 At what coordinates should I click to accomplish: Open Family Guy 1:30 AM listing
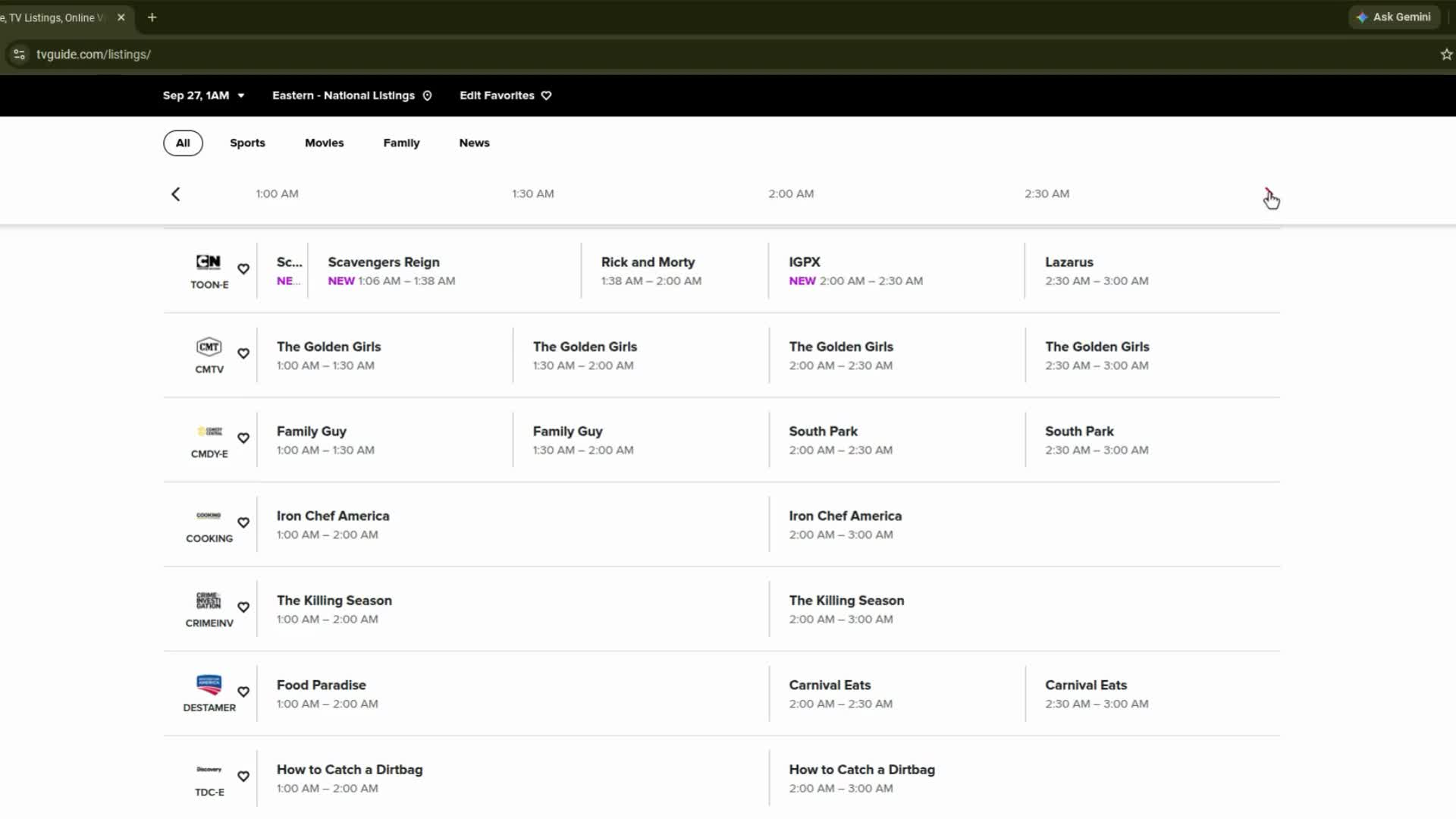(x=641, y=440)
